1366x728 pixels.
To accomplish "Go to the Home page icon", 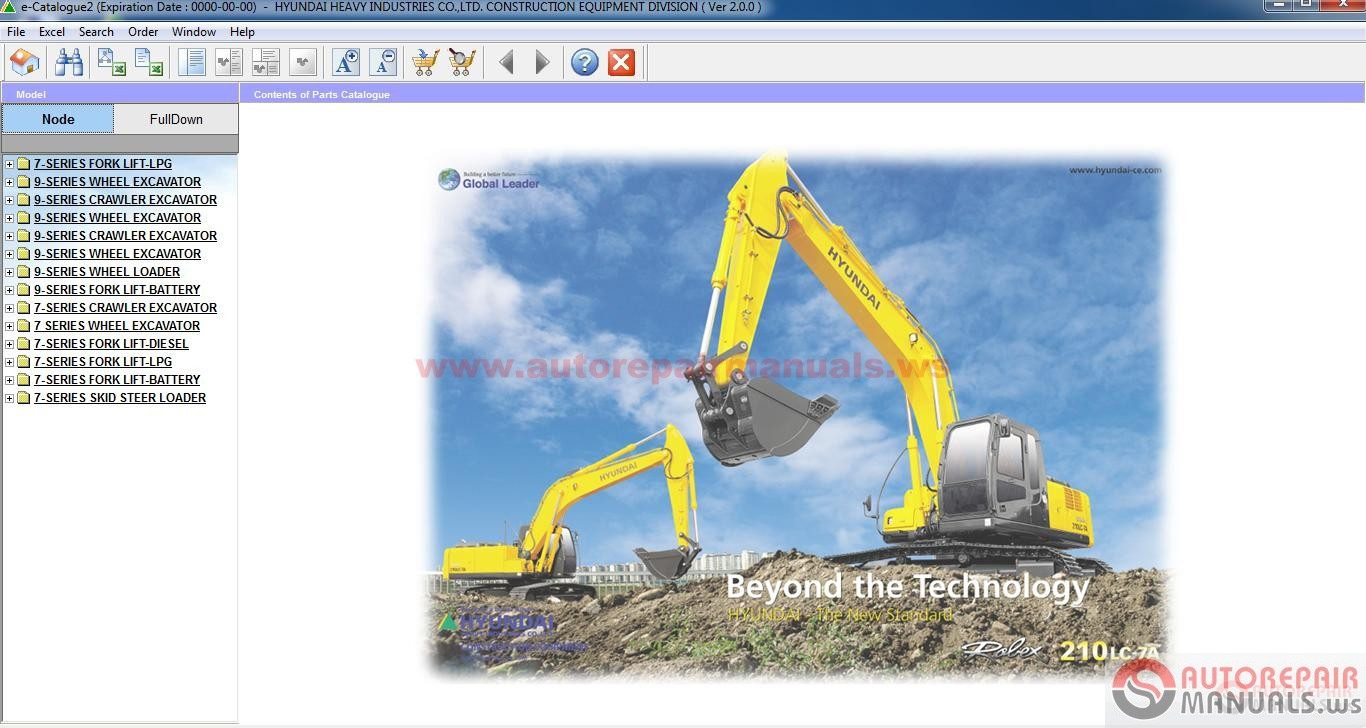I will (x=24, y=62).
